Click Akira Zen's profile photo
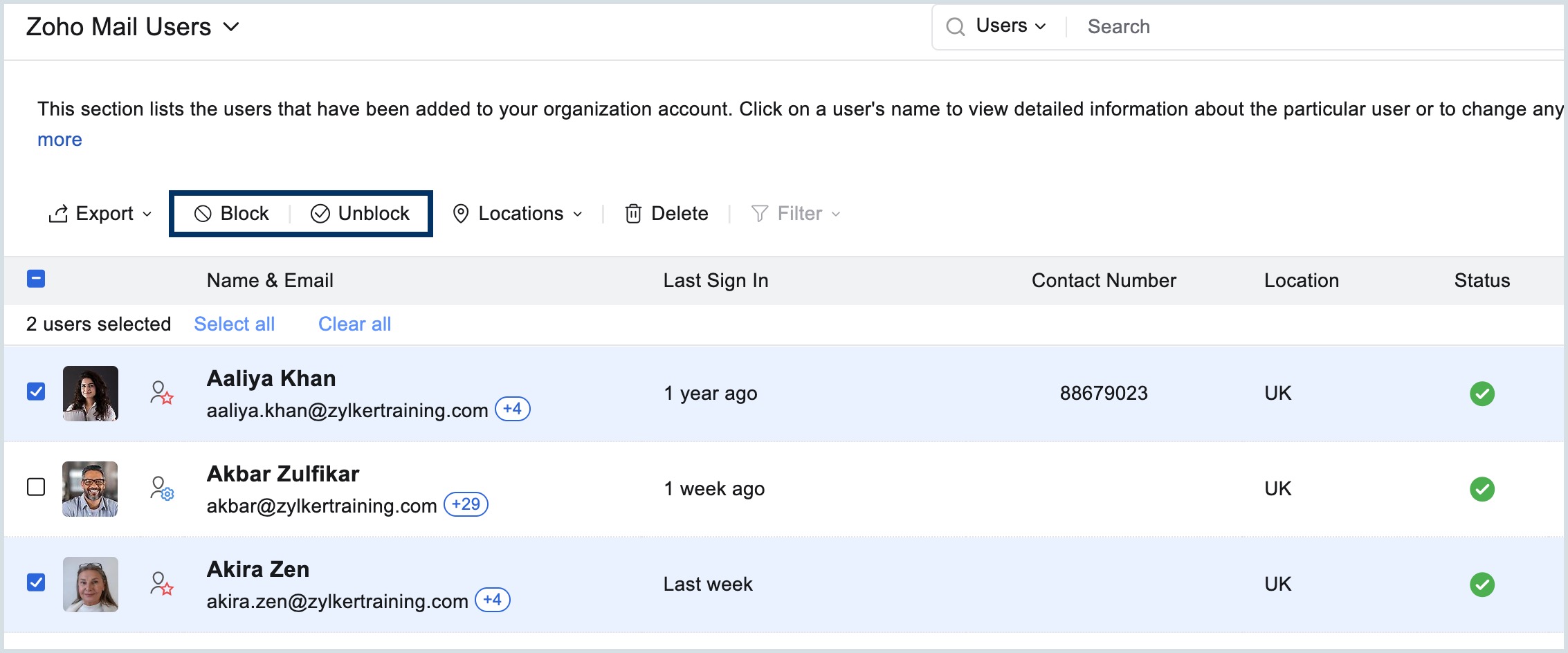The width and height of the screenshot is (1568, 653). click(91, 585)
